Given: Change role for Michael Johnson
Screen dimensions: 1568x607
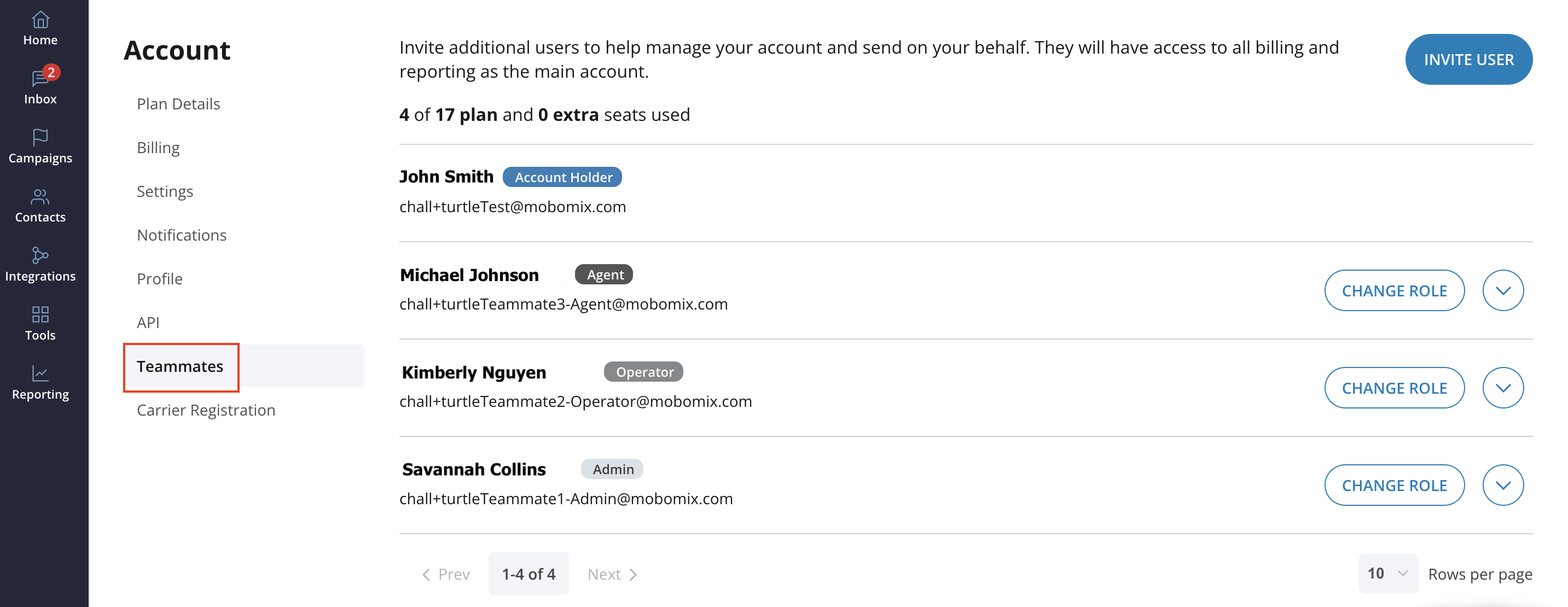Looking at the screenshot, I should (1395, 290).
